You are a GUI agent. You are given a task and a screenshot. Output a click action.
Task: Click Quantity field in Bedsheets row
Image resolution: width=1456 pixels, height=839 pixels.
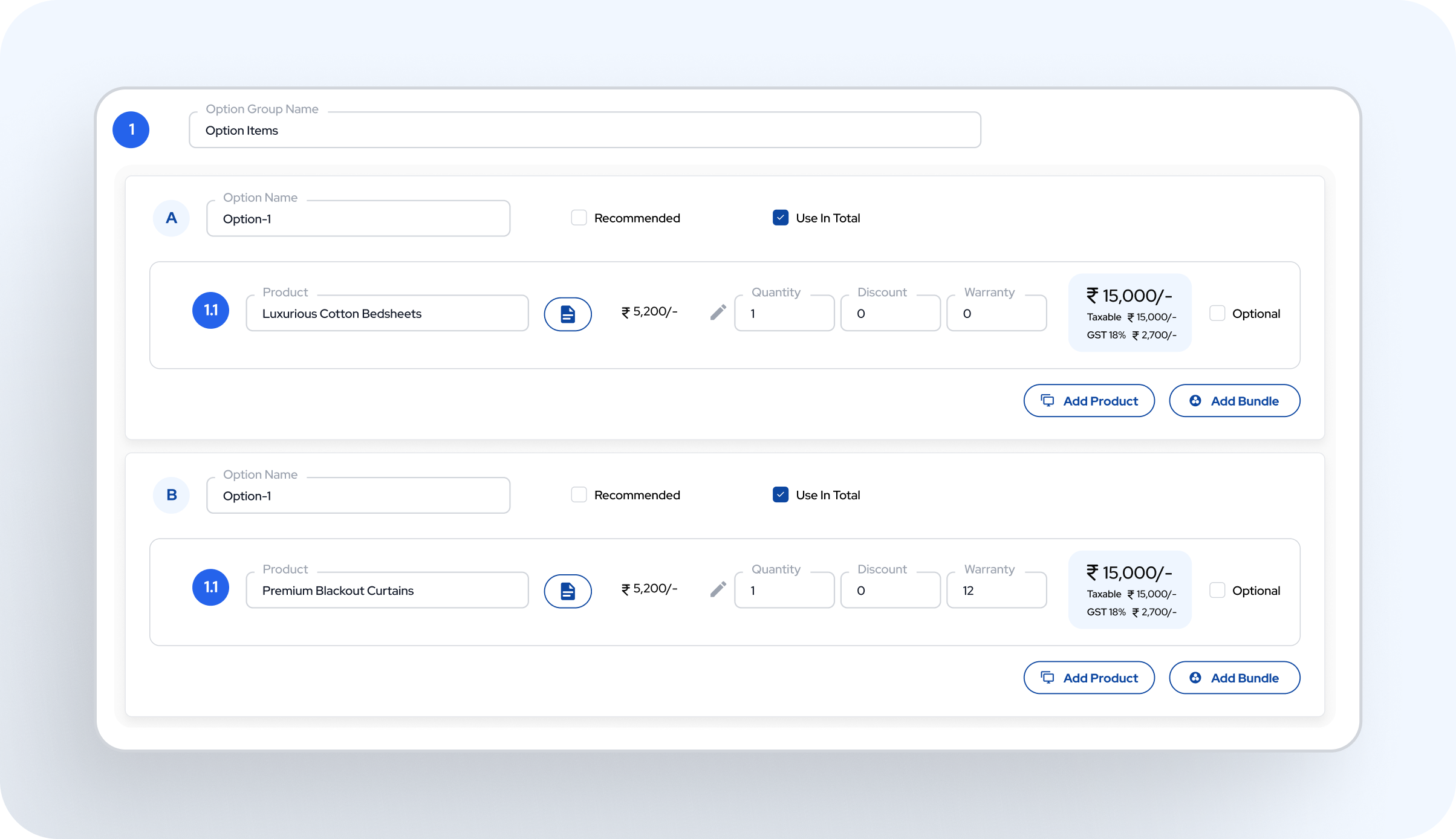click(784, 314)
